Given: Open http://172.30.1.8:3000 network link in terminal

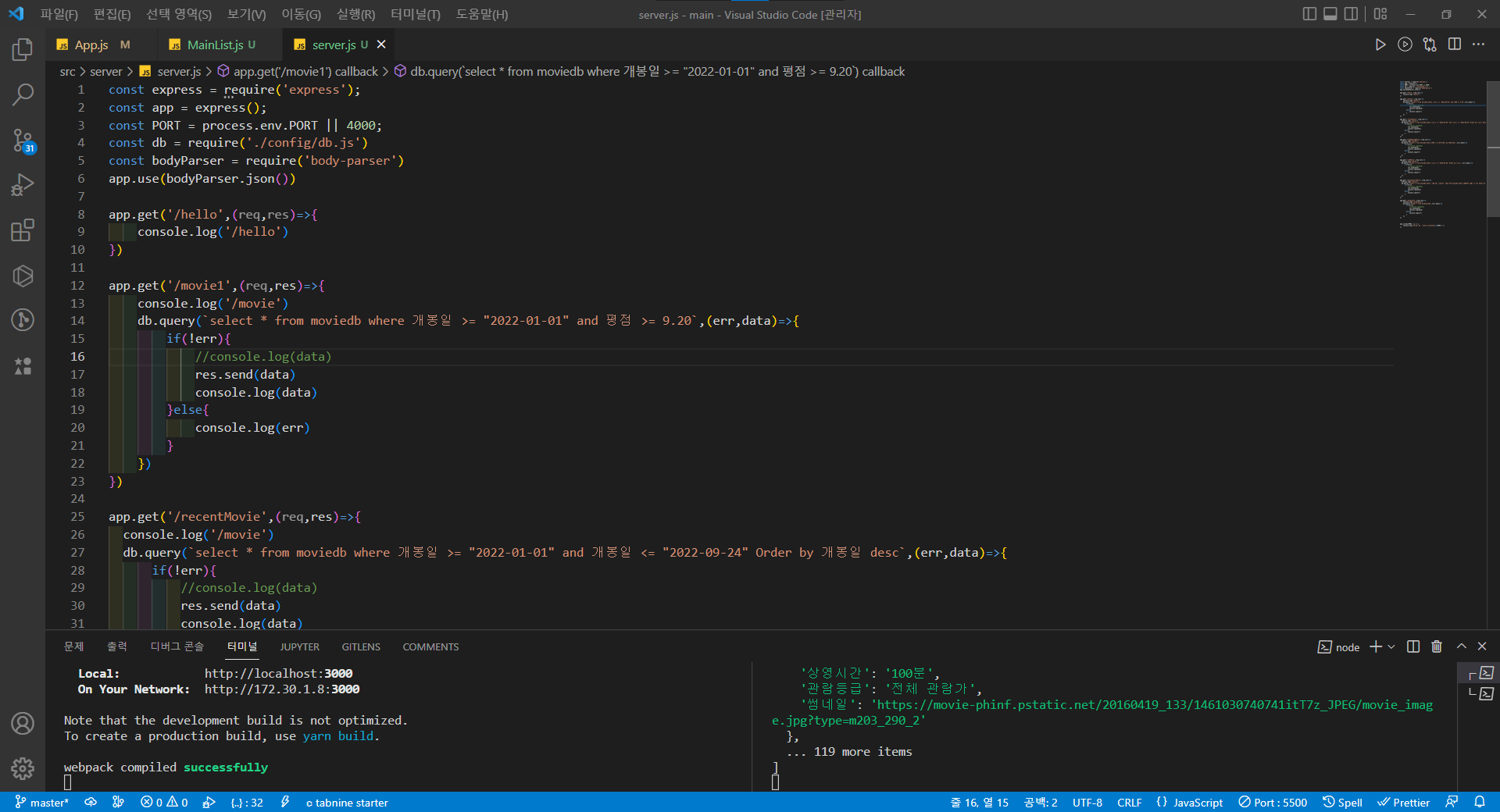Looking at the screenshot, I should pos(282,689).
